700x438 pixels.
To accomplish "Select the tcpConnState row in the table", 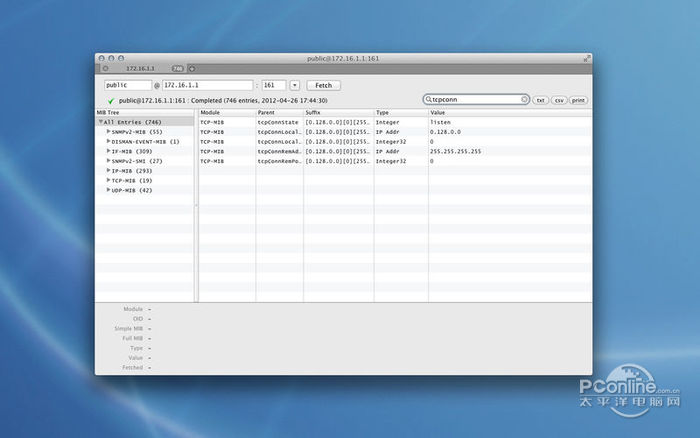I will click(280, 122).
